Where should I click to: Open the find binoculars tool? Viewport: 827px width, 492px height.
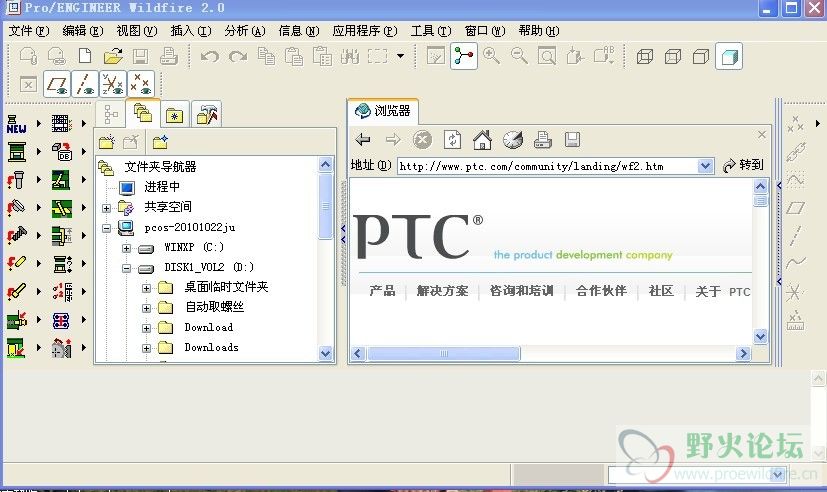click(x=350, y=56)
